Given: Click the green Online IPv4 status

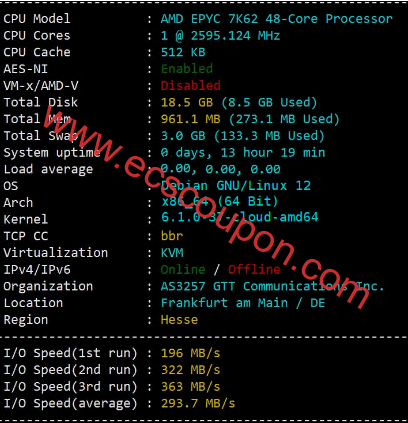Looking at the screenshot, I should point(183,269).
